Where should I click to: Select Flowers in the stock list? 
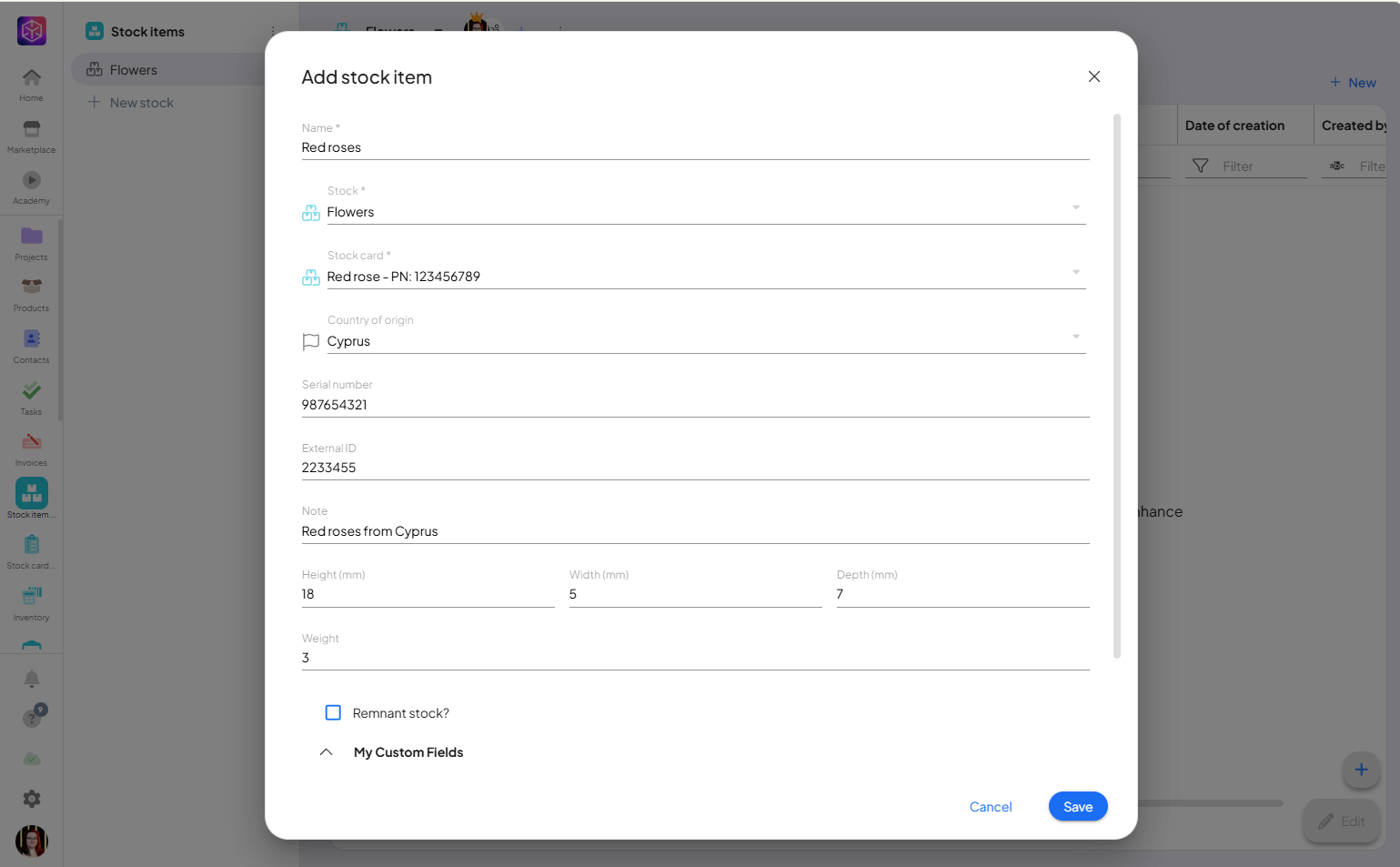pos(134,70)
